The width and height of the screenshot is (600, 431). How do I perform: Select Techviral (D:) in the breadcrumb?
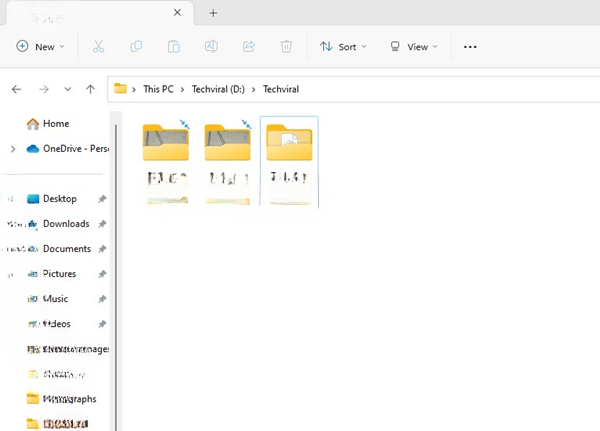pyautogui.click(x=218, y=89)
